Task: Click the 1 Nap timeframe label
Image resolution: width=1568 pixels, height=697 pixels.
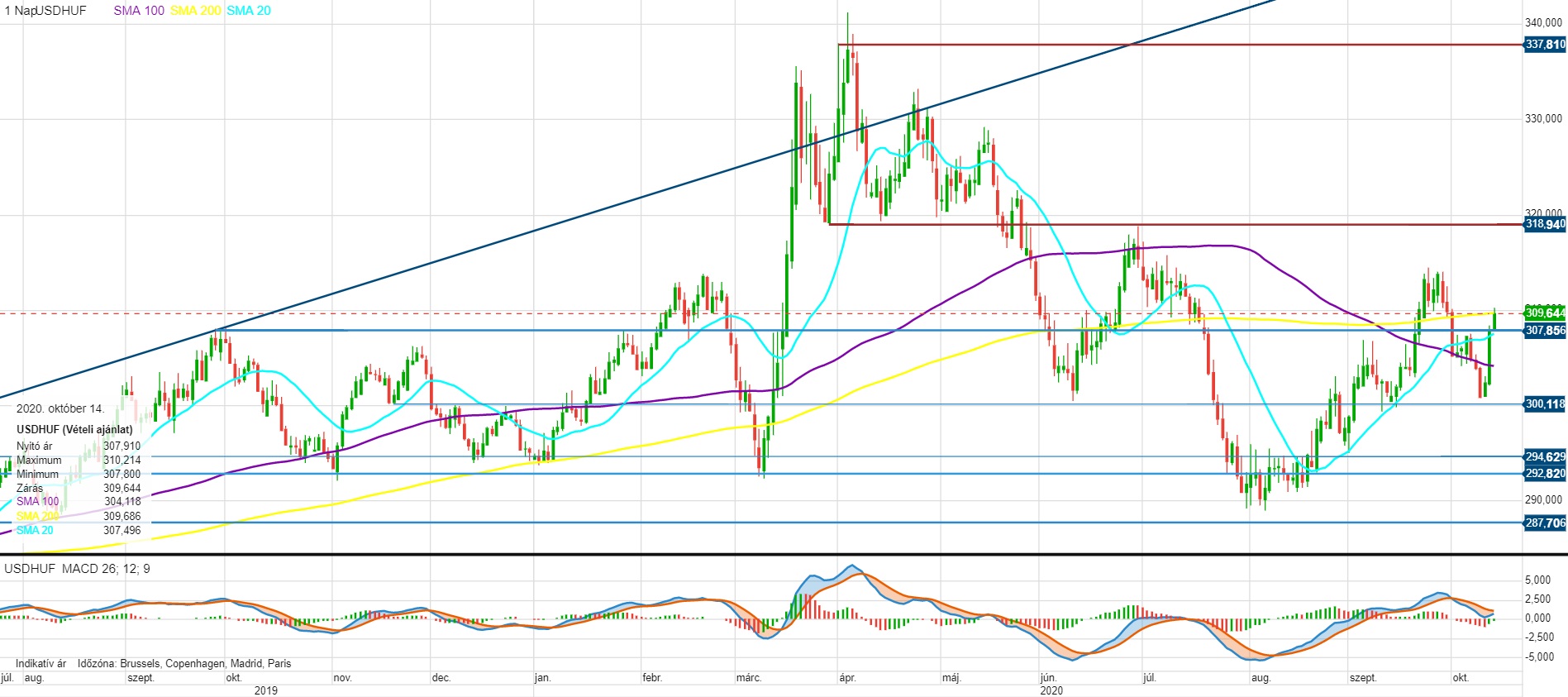Action: coord(18,11)
